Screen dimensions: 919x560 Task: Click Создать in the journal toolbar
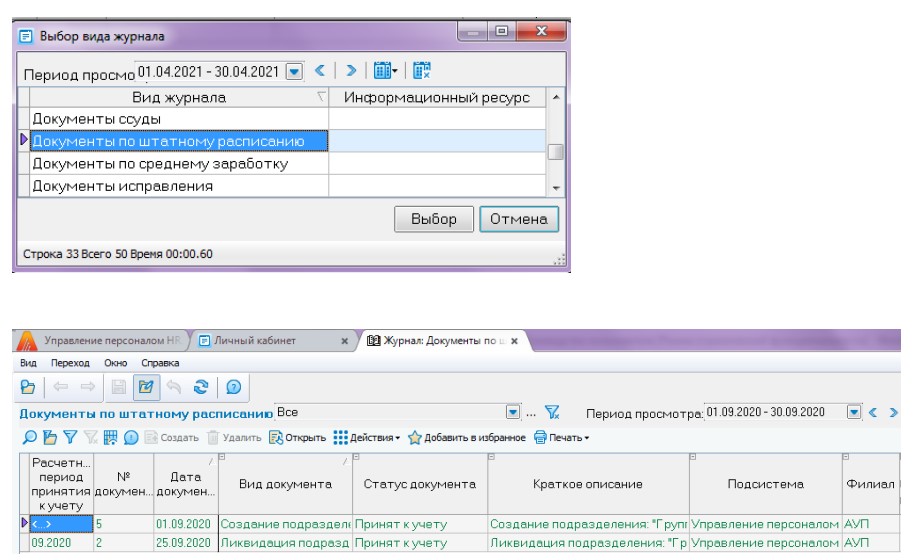[172, 437]
